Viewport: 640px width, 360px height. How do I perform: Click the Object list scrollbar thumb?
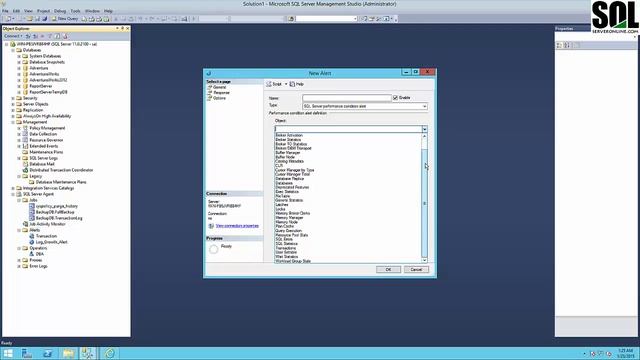point(424,203)
